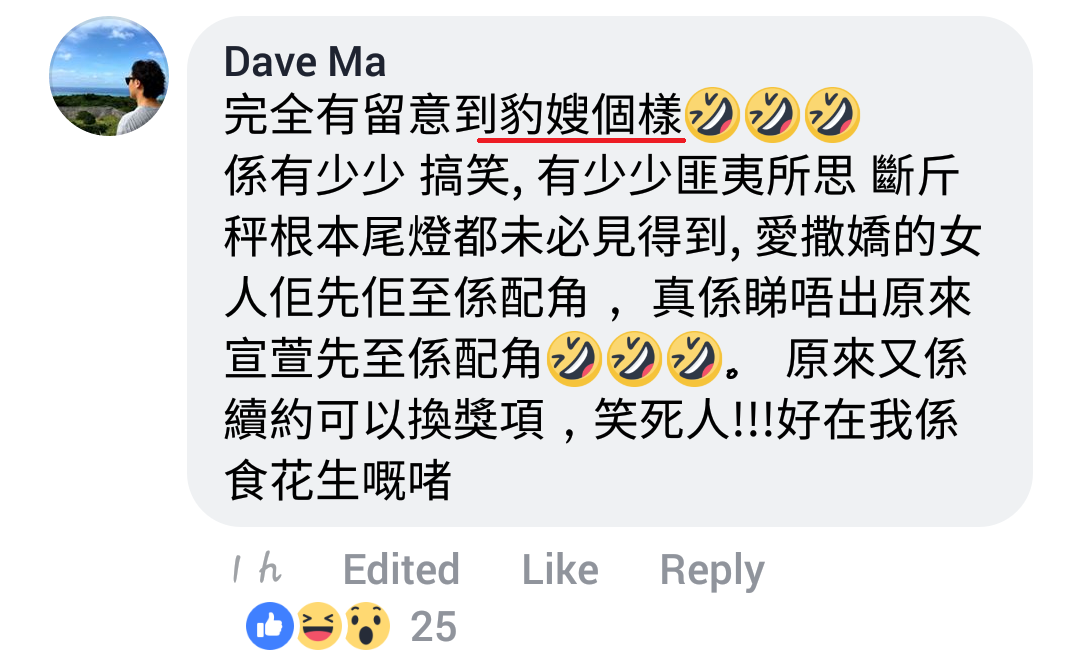This screenshot has width=1080, height=668.
Task: Open the 1 h comment timestamp
Action: pyautogui.click(x=257, y=570)
